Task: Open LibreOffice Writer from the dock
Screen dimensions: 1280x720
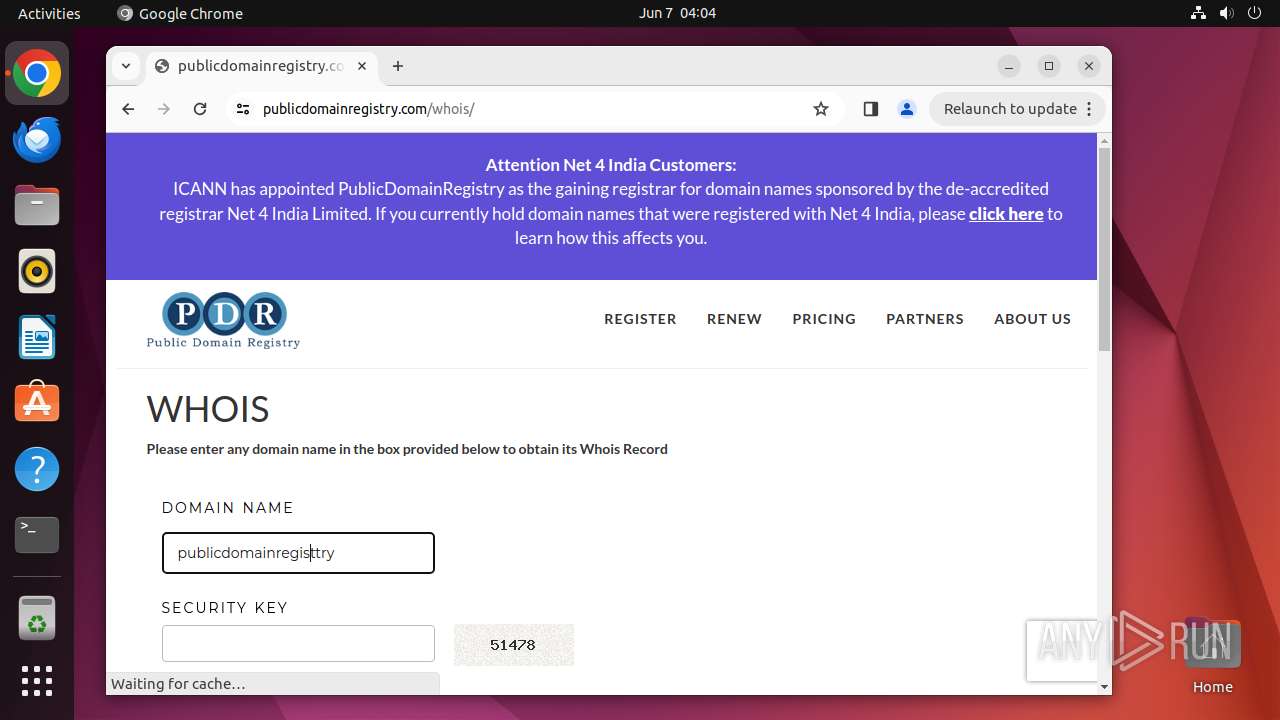Action: (37, 337)
